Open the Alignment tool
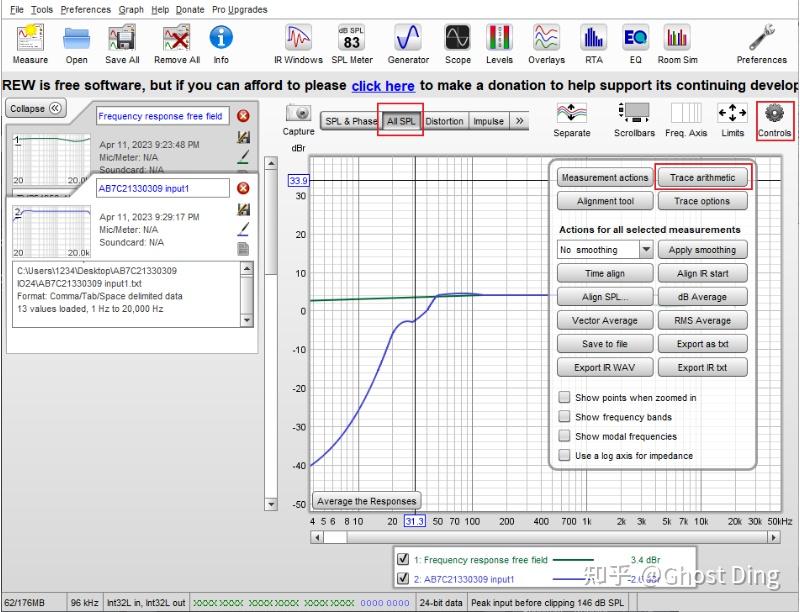The width and height of the screenshot is (800, 612). 605,201
